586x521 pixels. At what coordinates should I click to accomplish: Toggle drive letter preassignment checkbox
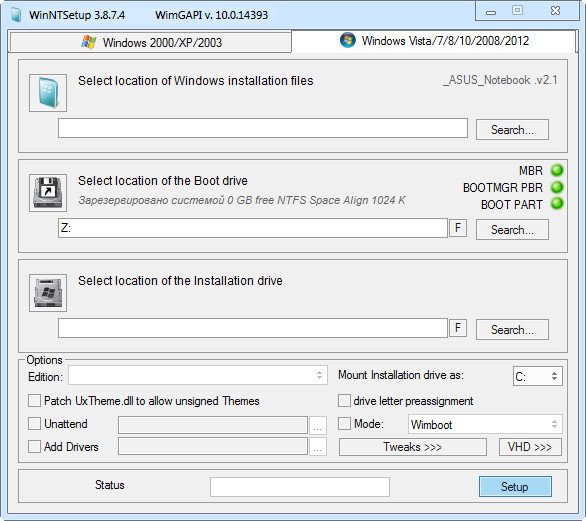coord(344,401)
